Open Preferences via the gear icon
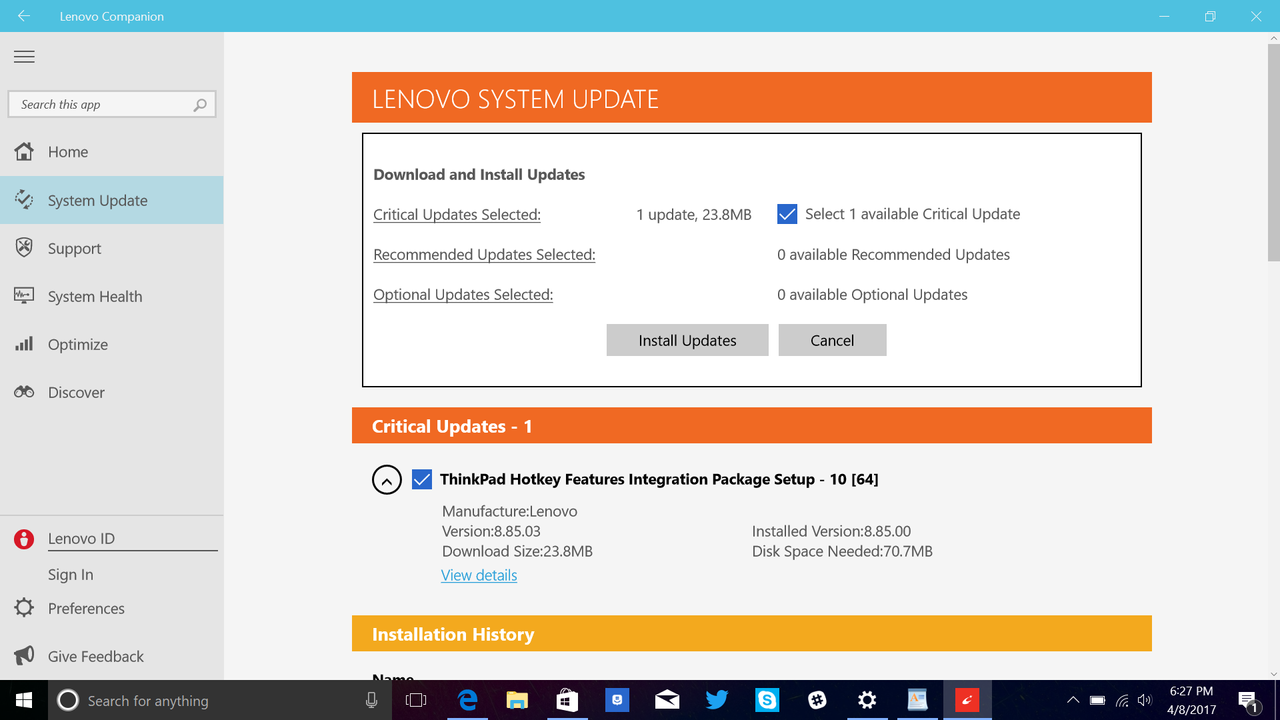Screen dimensions: 1280x720 click(x=24, y=608)
